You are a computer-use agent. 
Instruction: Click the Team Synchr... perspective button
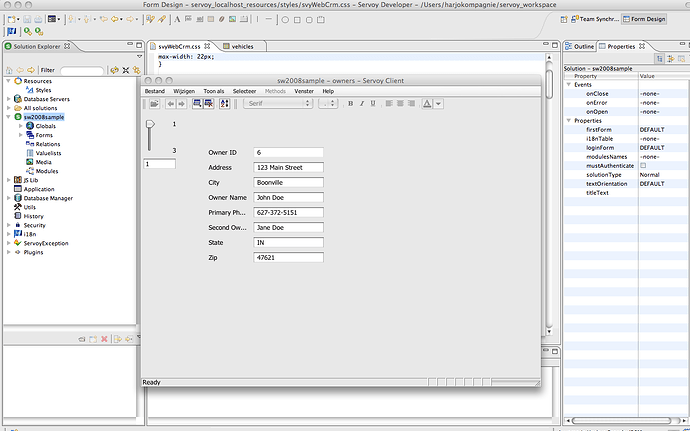(595, 19)
